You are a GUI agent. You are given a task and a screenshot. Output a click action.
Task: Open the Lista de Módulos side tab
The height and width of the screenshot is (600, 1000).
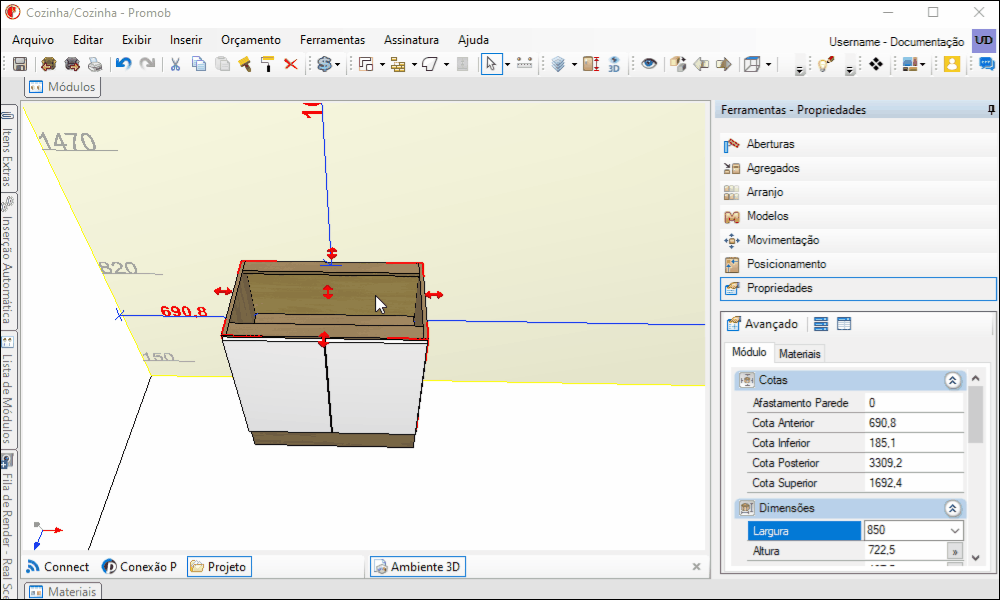(x=8, y=390)
